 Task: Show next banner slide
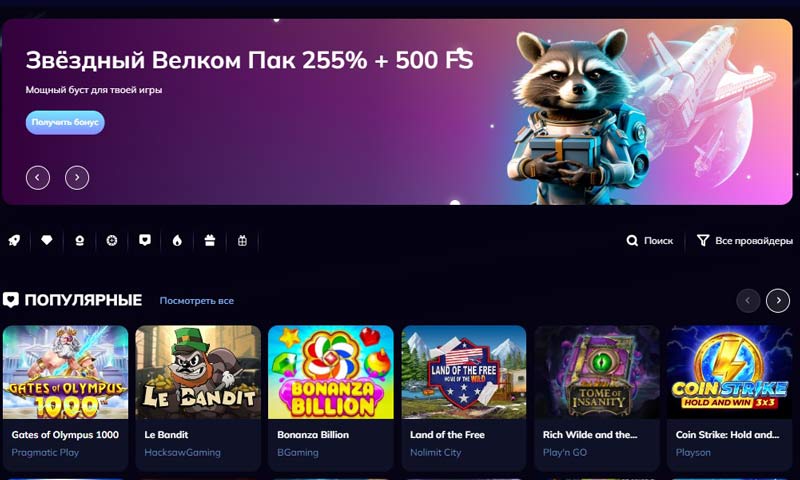point(77,178)
